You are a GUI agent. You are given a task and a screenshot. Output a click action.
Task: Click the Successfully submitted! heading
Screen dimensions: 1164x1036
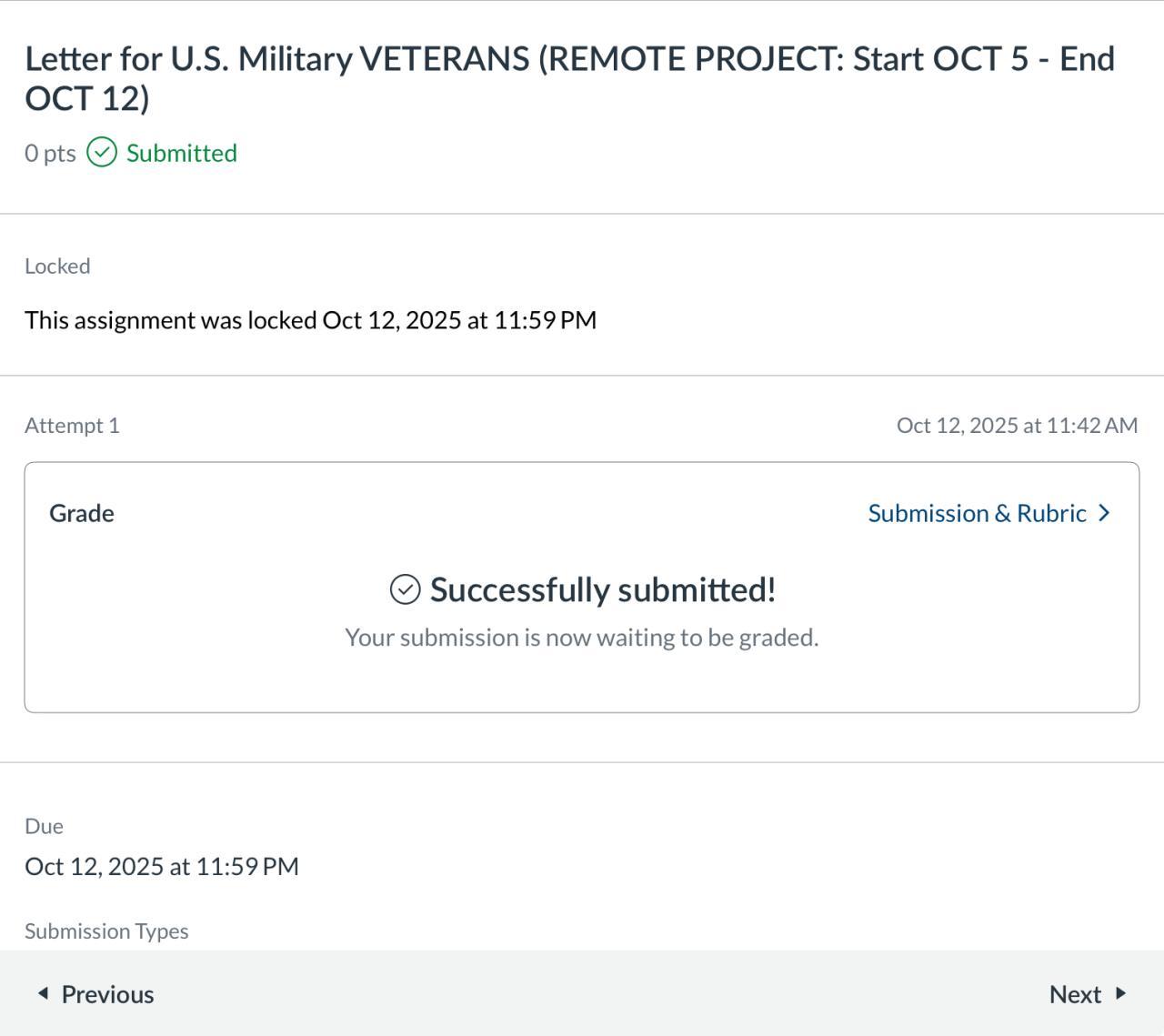[x=602, y=589]
